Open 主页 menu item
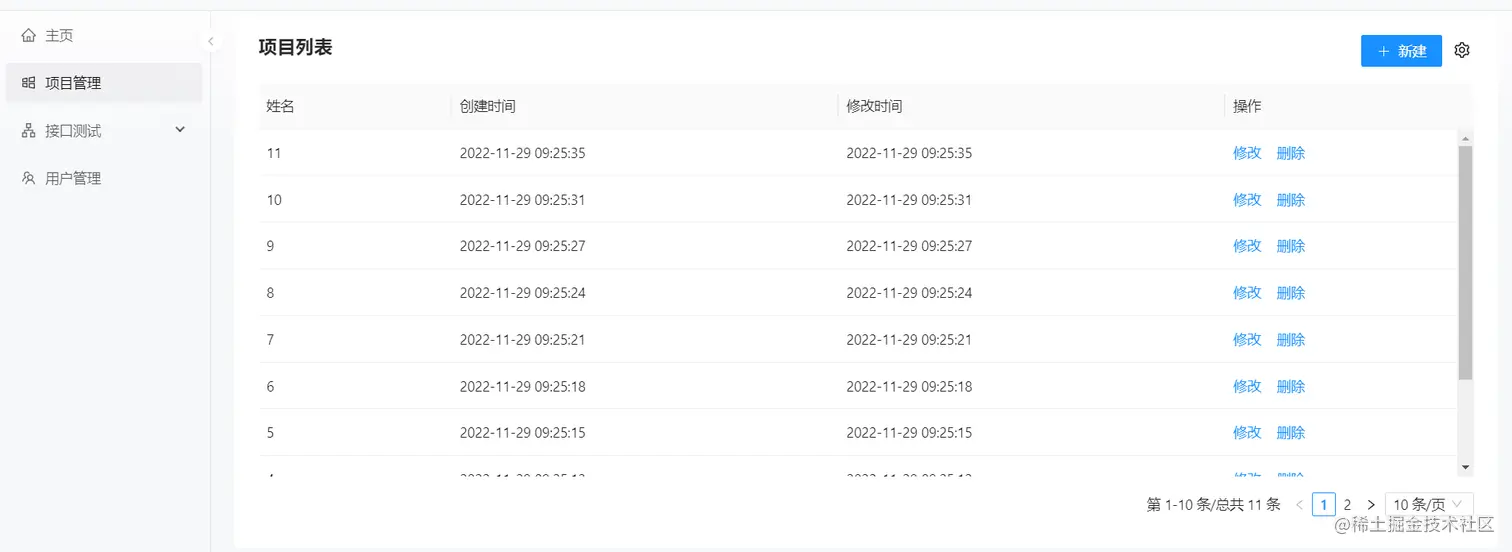The image size is (1512, 552). pos(104,35)
